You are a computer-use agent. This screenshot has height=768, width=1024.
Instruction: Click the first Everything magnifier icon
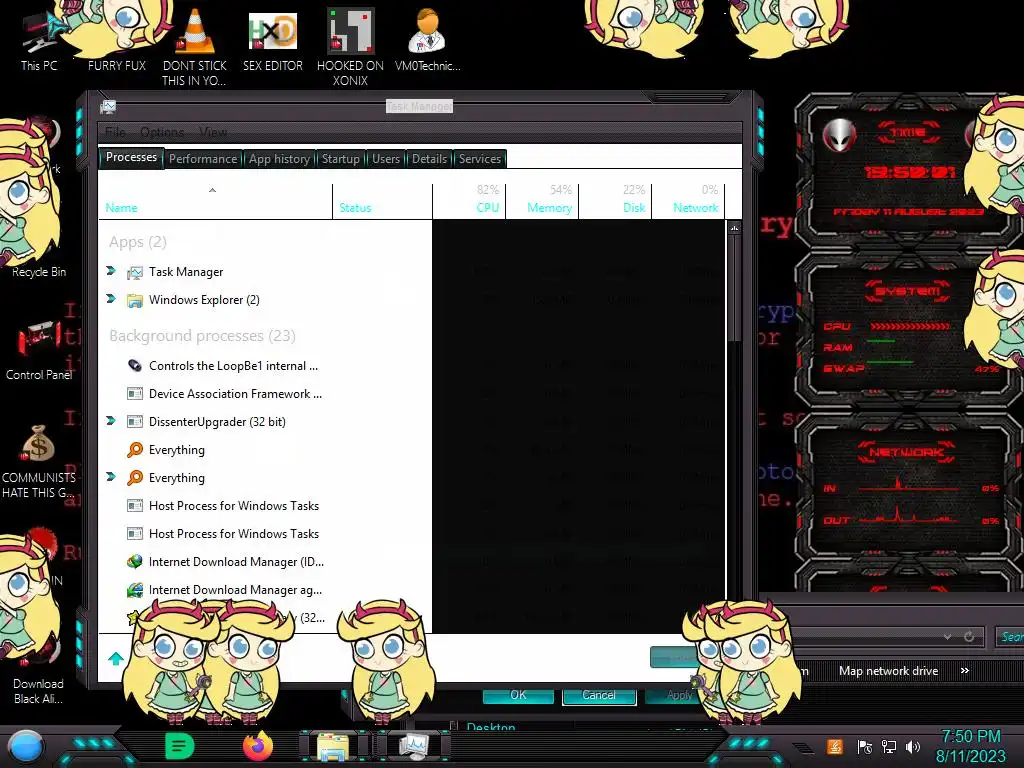[x=135, y=450]
